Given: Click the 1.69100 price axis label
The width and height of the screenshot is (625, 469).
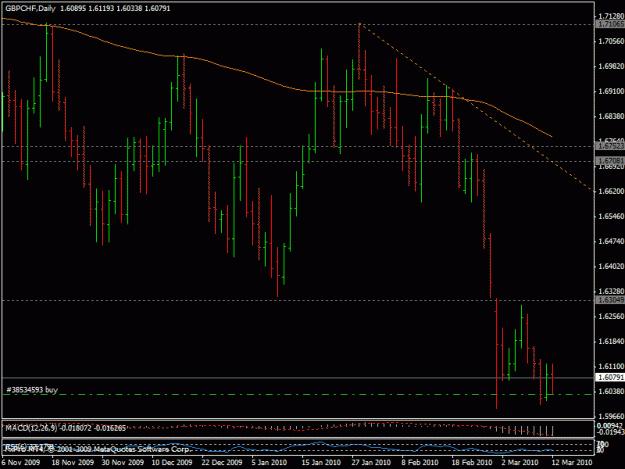Looking at the screenshot, I should pyautogui.click(x=611, y=91).
